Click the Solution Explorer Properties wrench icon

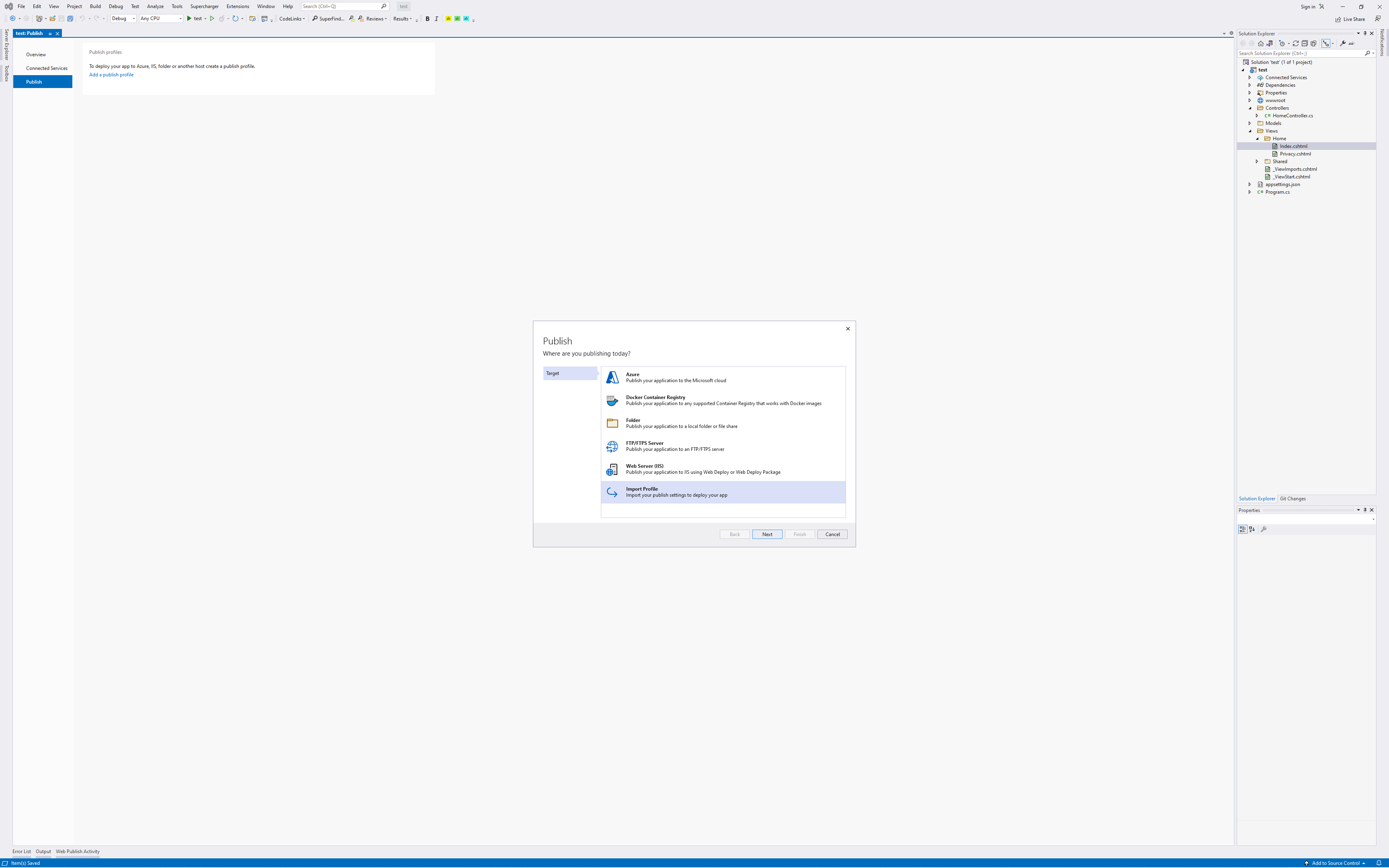coord(1342,44)
